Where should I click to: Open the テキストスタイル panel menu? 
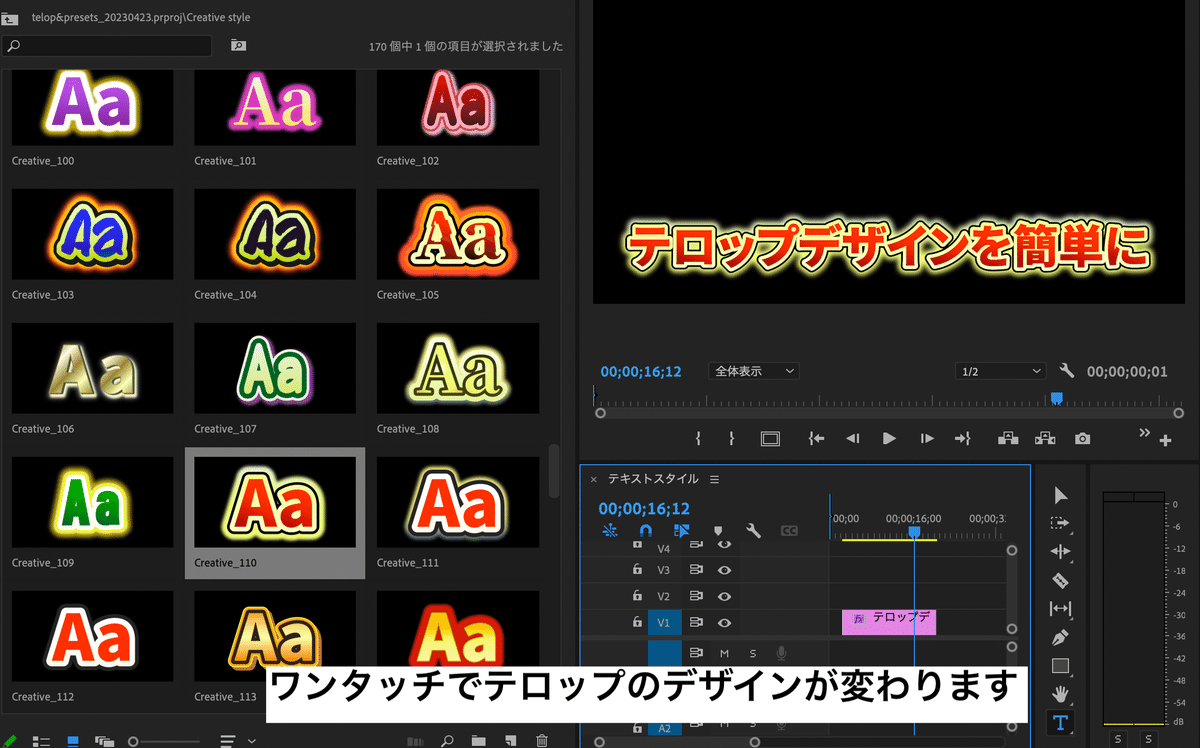(x=714, y=479)
